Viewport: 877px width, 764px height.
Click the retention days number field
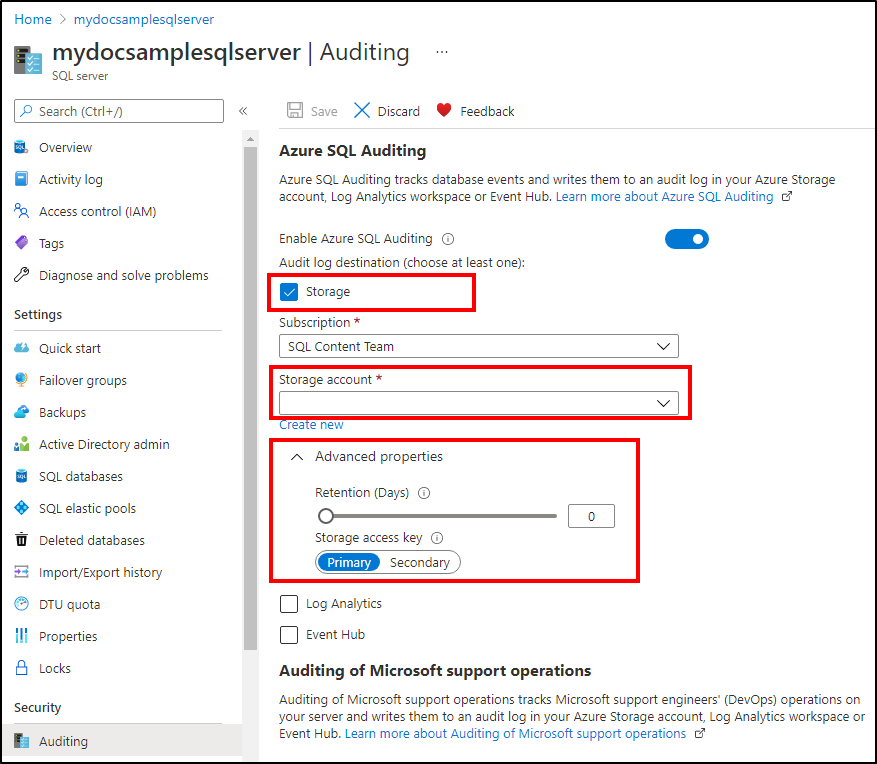click(x=591, y=516)
